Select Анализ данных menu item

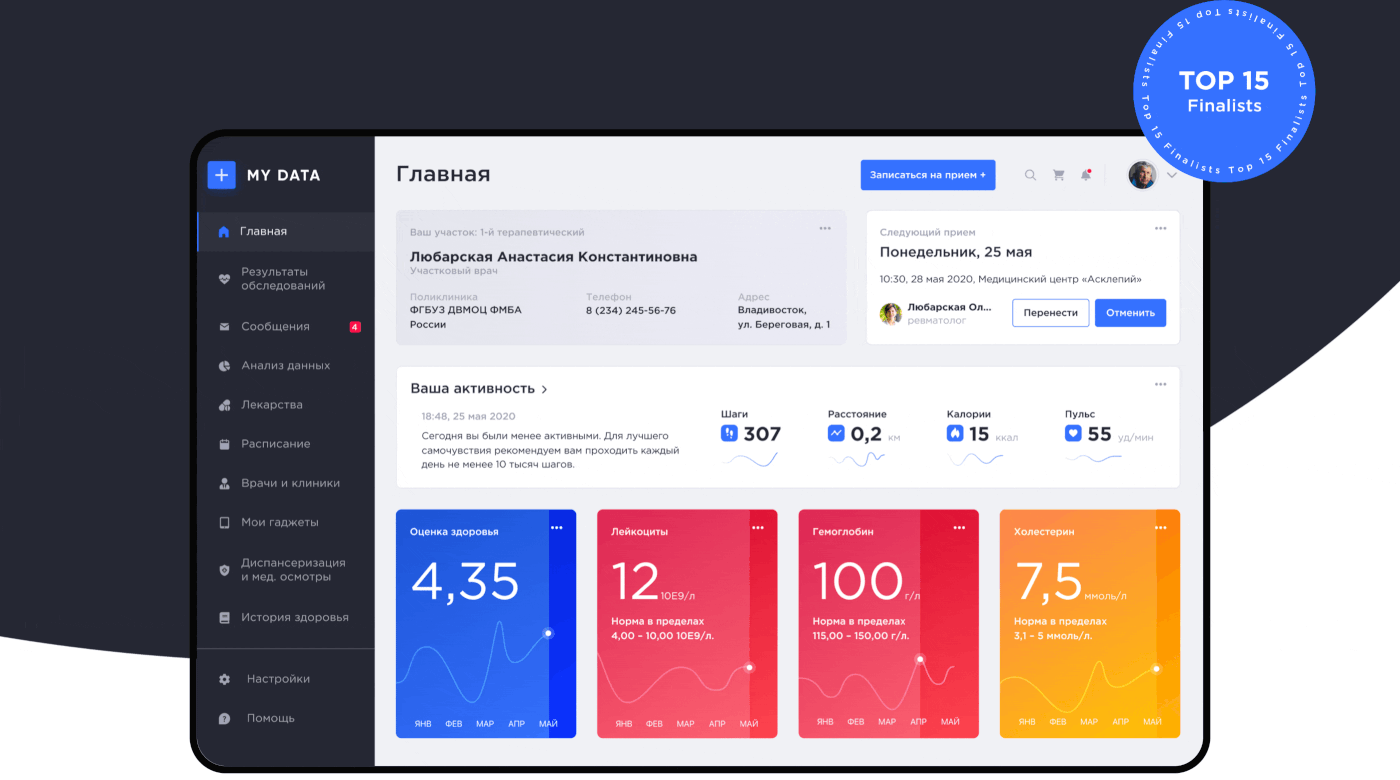pyautogui.click(x=286, y=366)
